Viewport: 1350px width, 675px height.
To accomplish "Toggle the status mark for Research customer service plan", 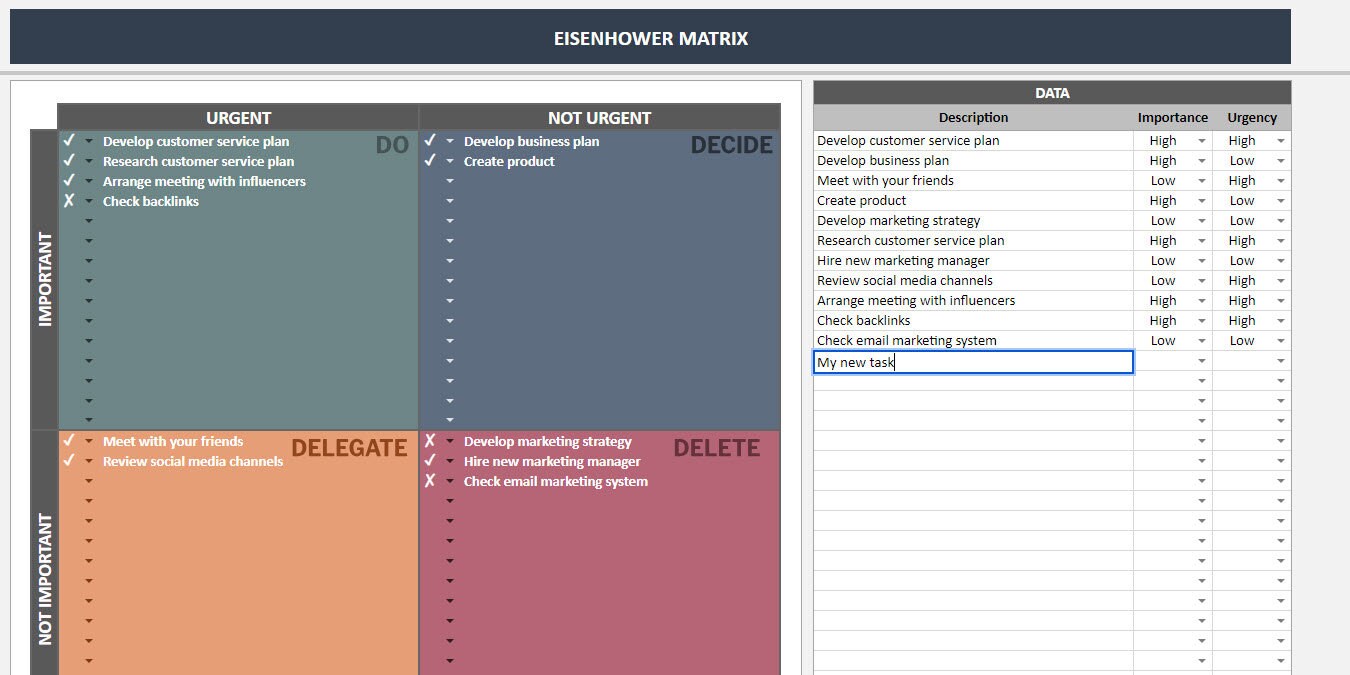I will click(70, 161).
